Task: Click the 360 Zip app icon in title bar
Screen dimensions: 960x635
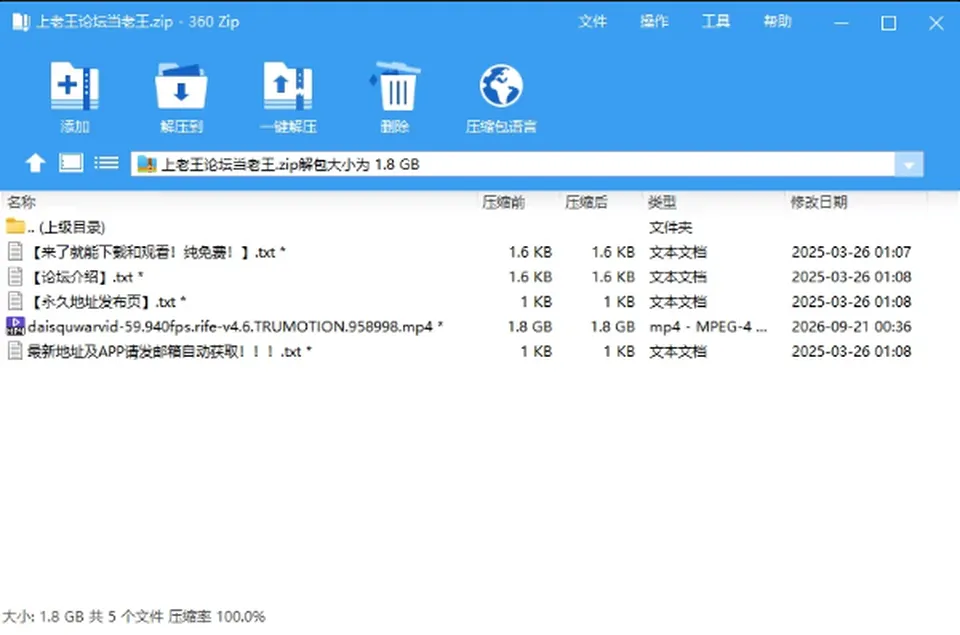Action: click(21, 22)
